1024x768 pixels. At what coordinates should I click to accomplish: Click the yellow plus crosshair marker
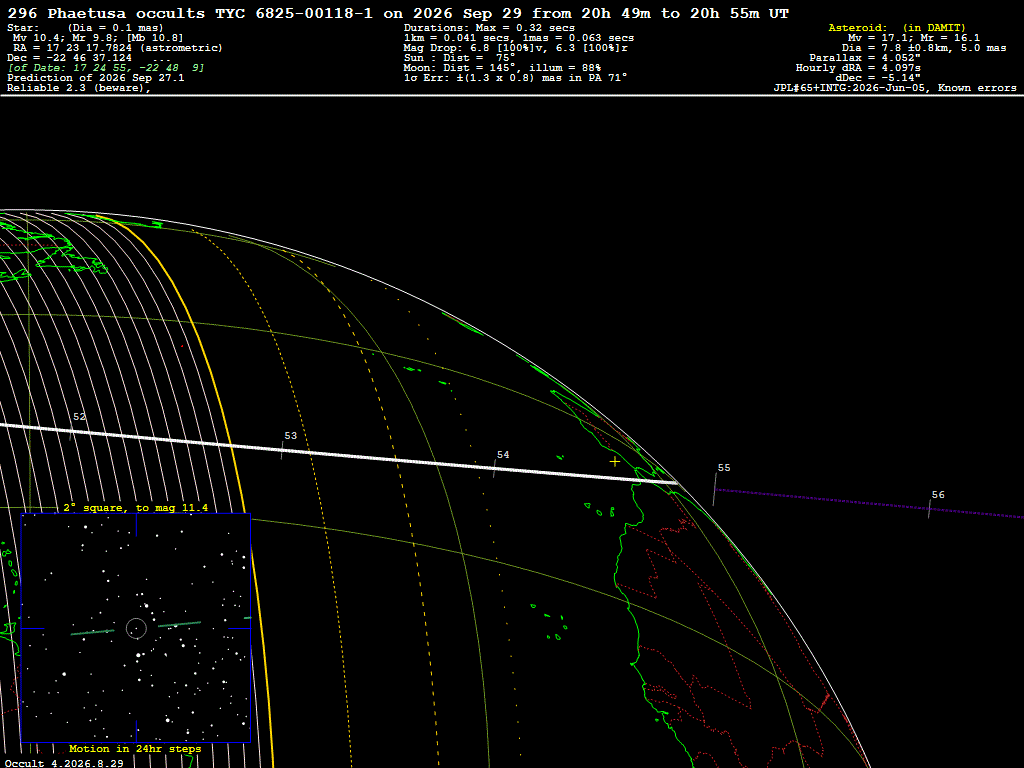coord(615,462)
